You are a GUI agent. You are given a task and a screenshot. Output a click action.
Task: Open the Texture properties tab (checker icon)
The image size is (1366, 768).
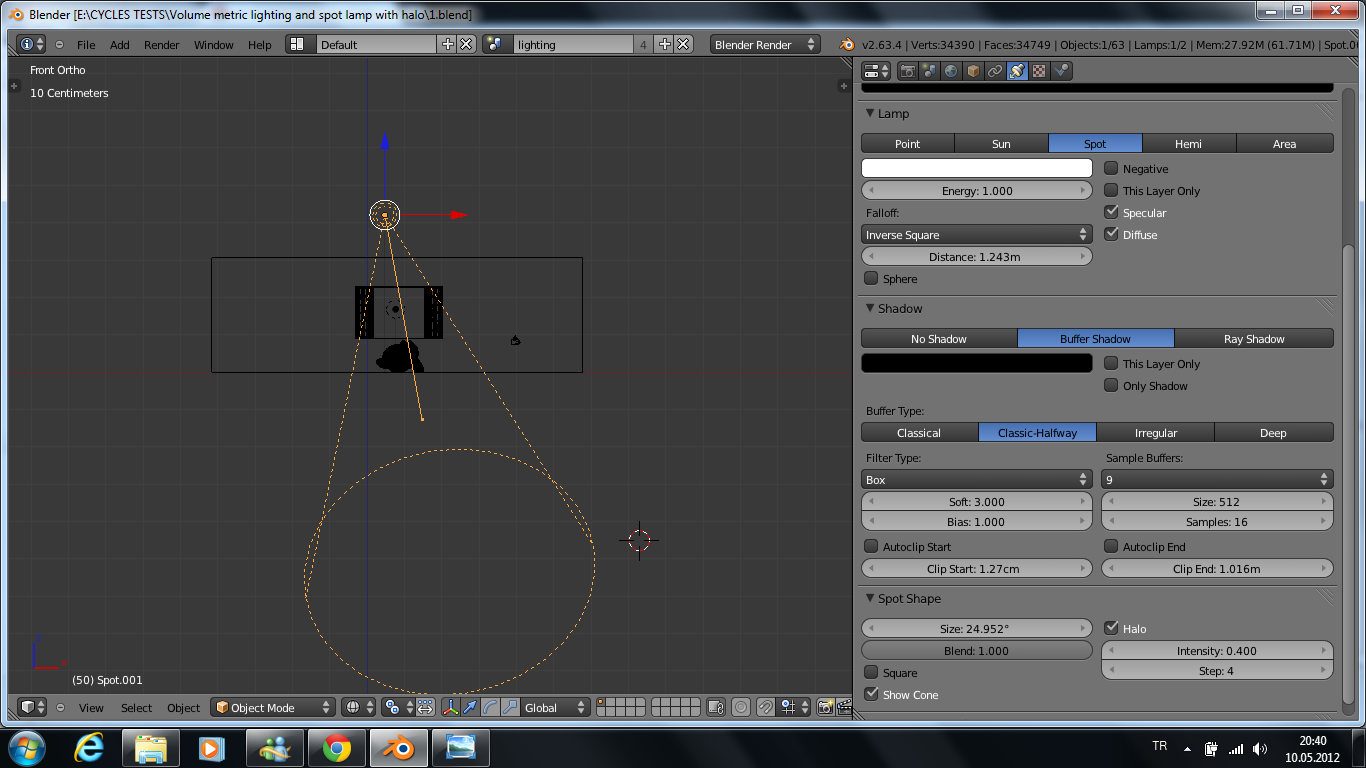click(x=1038, y=71)
